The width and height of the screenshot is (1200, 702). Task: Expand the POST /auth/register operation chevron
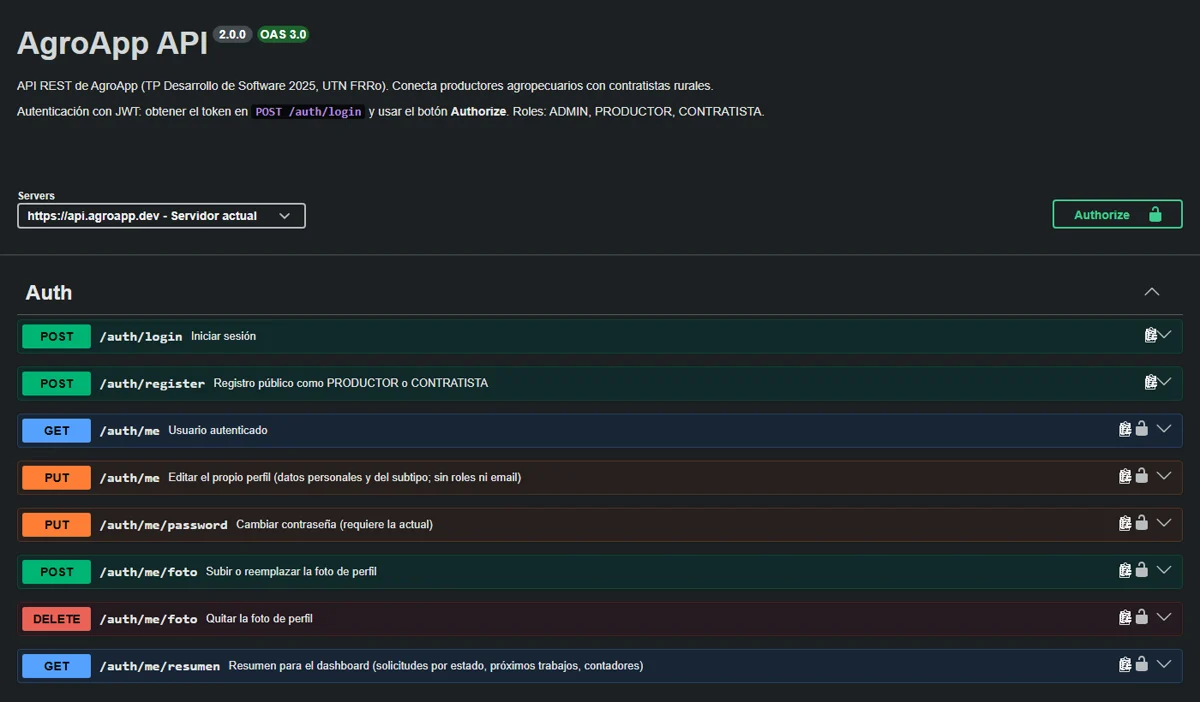1165,383
